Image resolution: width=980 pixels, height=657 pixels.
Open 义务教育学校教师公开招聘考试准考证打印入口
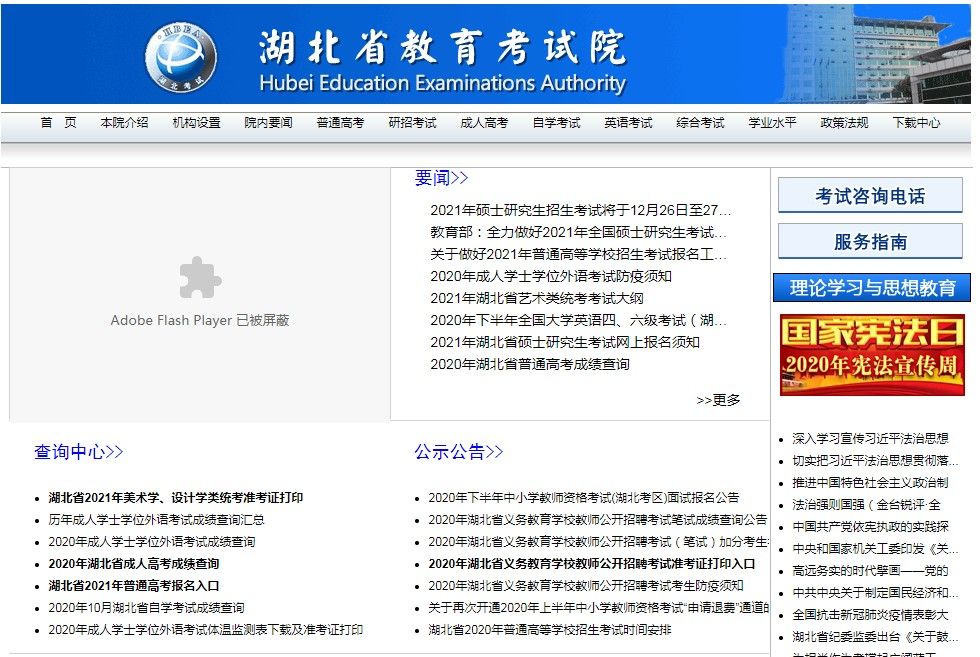(x=592, y=563)
